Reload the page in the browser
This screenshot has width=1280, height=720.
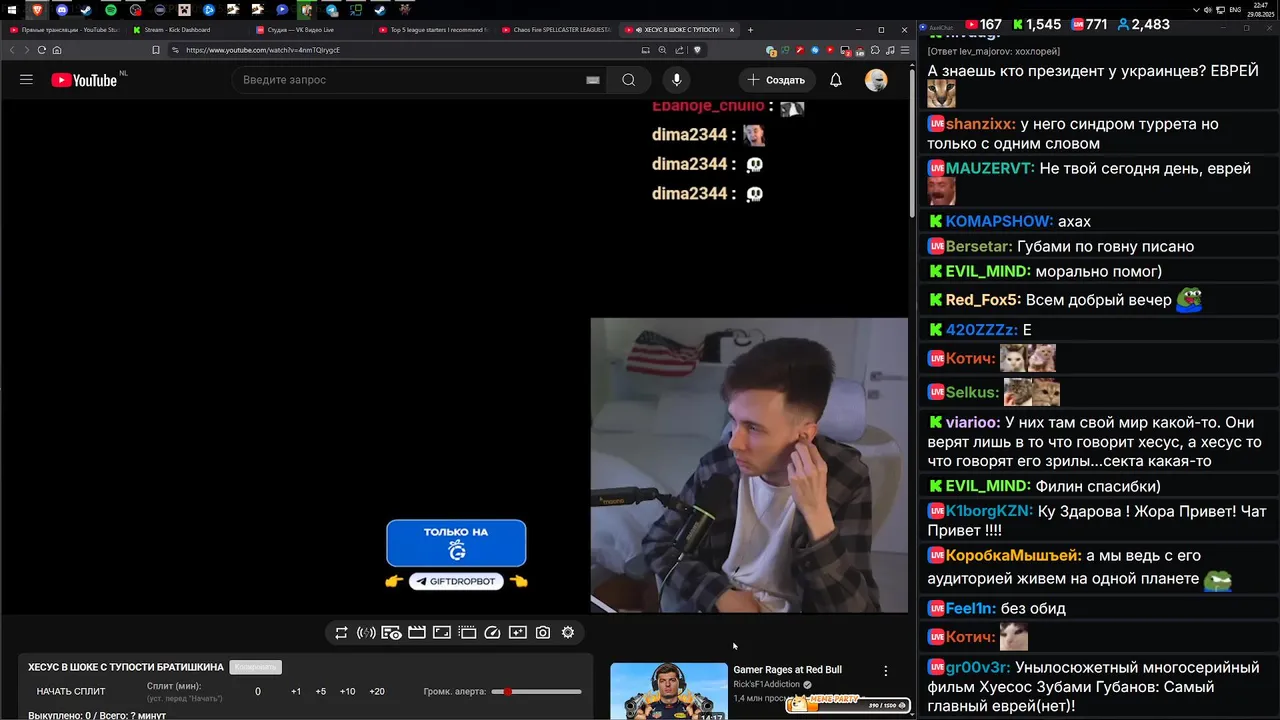[x=42, y=50]
